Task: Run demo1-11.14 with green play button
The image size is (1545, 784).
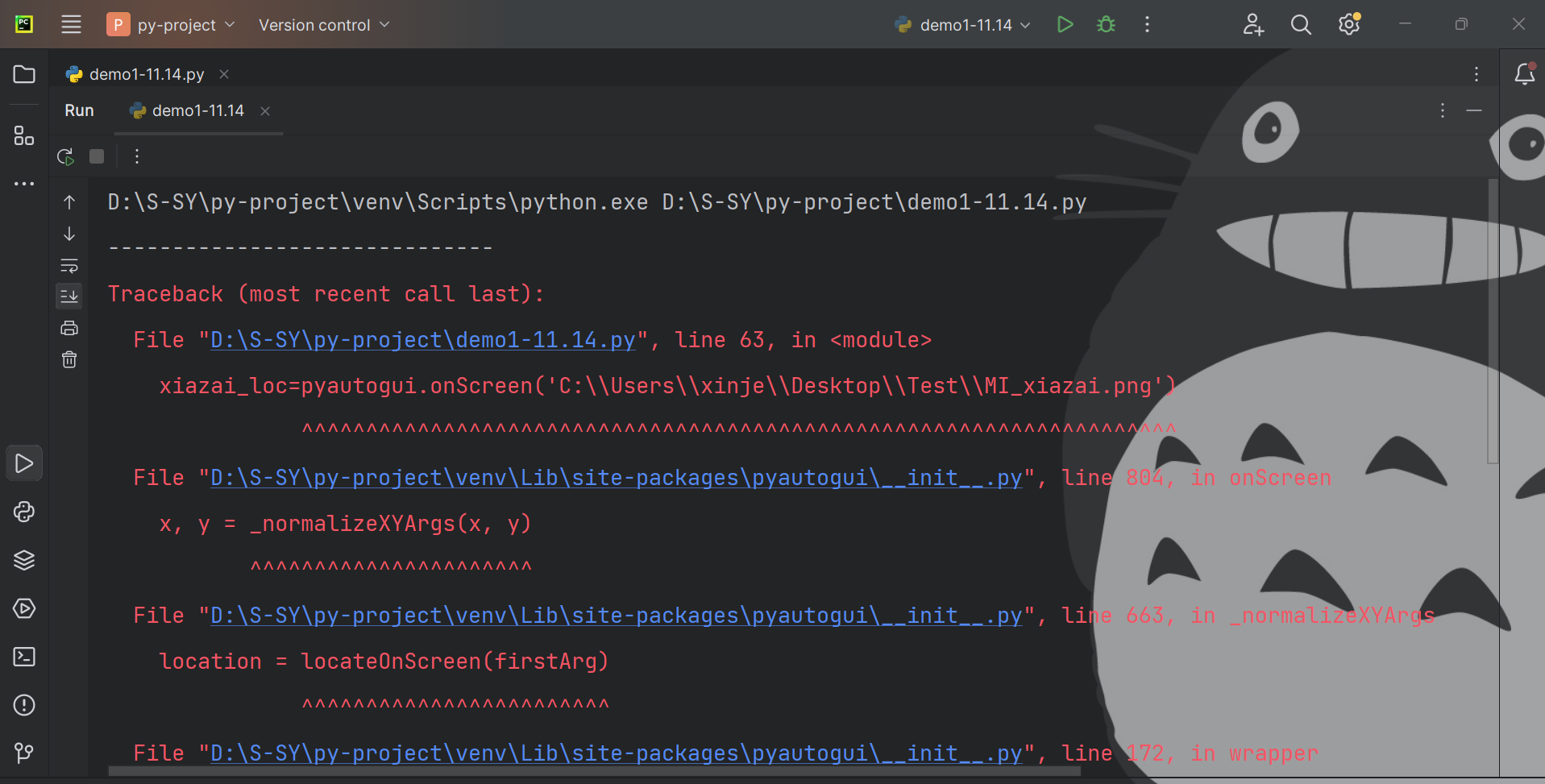Action: 1065,25
